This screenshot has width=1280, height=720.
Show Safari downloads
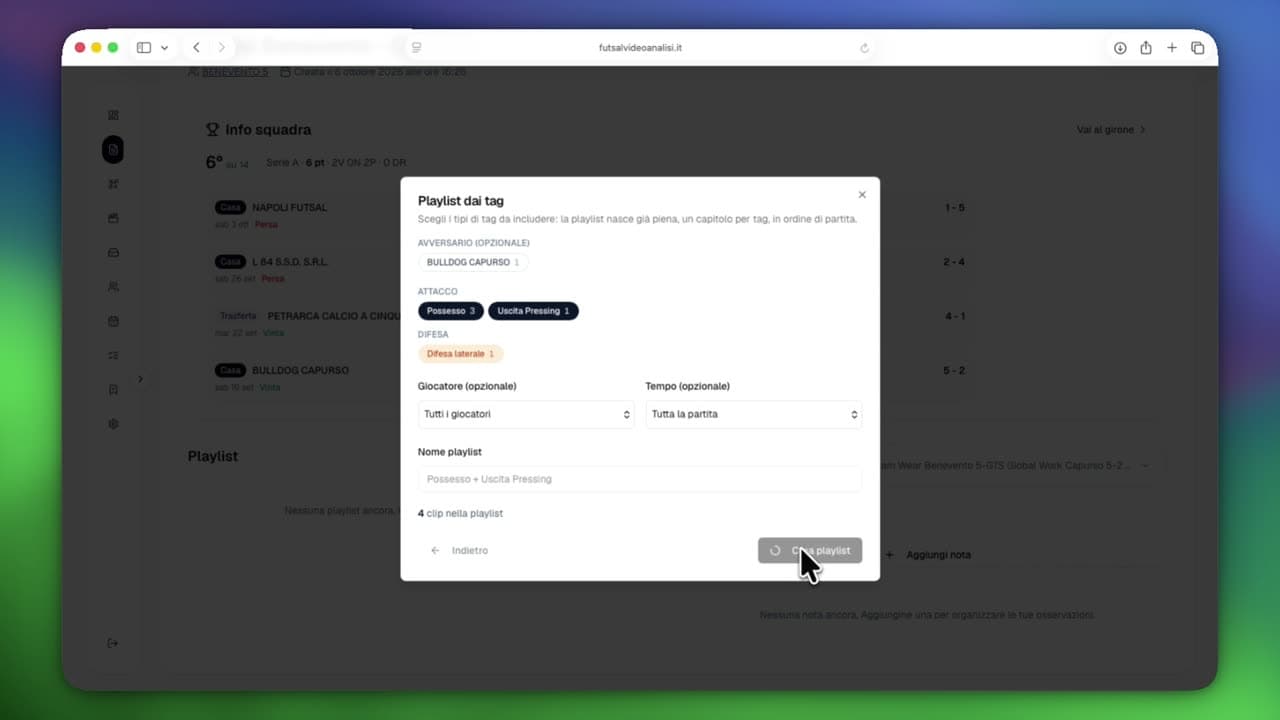(x=1120, y=48)
